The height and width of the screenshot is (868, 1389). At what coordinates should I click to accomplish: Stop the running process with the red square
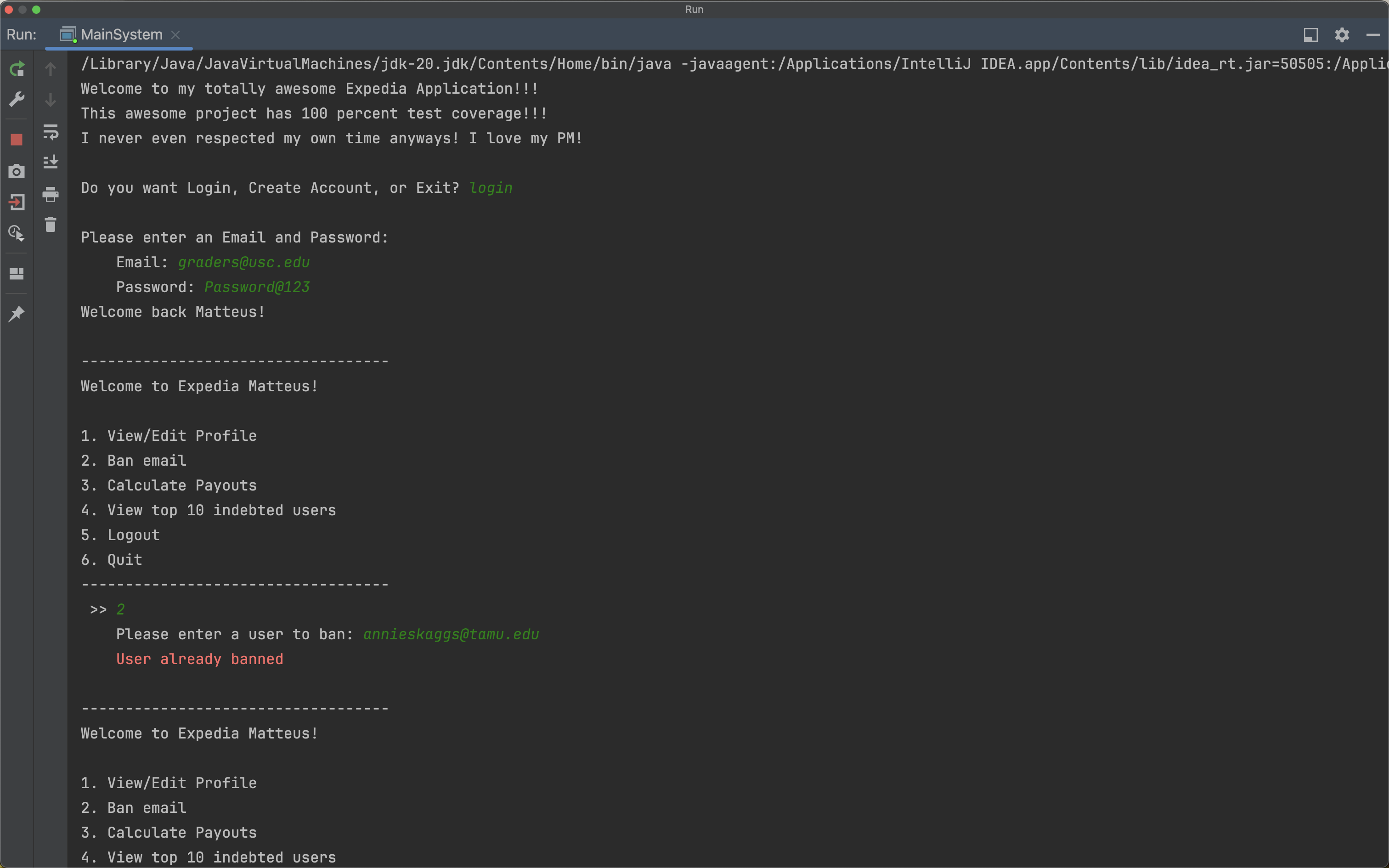(17, 140)
